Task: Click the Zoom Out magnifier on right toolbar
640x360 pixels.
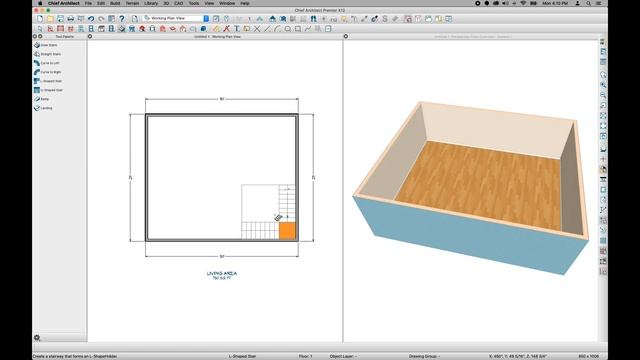Action: [603, 95]
